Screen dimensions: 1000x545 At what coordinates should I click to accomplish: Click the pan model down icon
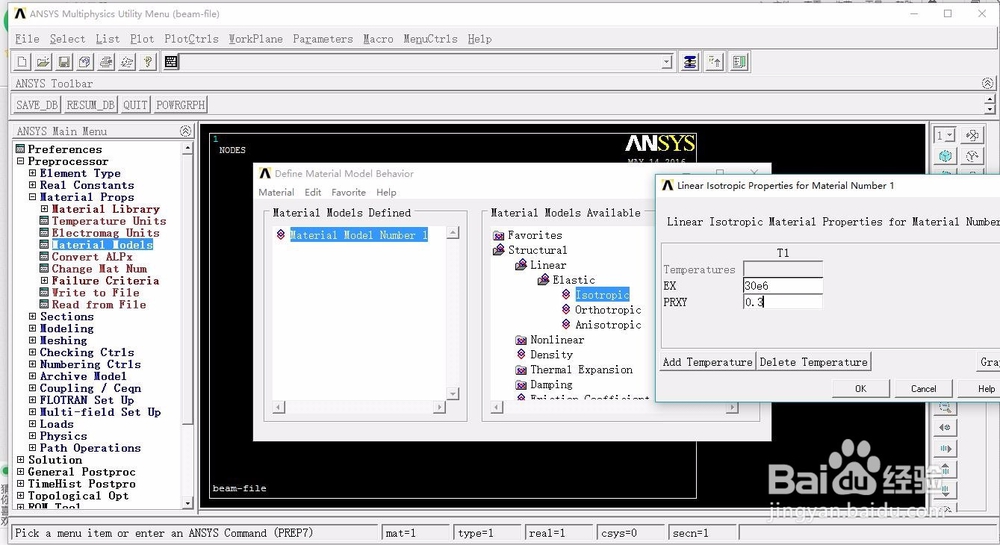(x=945, y=490)
